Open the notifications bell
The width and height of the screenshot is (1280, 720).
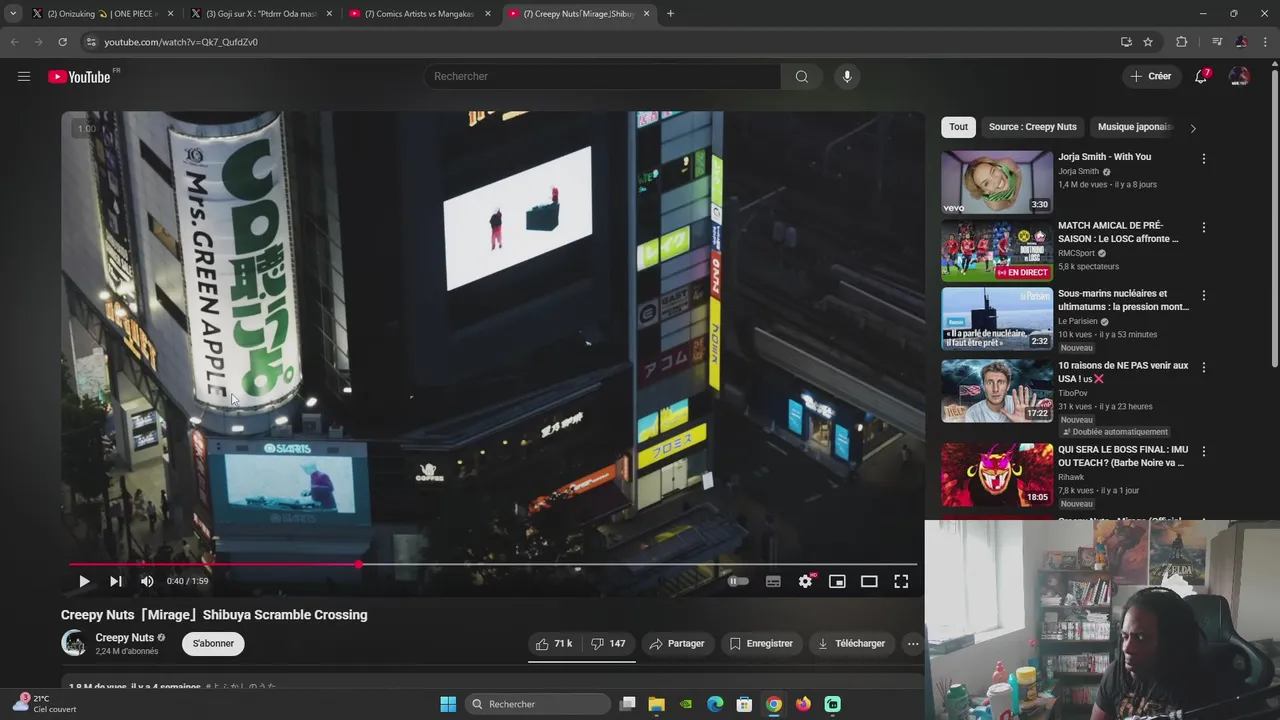point(1201,76)
